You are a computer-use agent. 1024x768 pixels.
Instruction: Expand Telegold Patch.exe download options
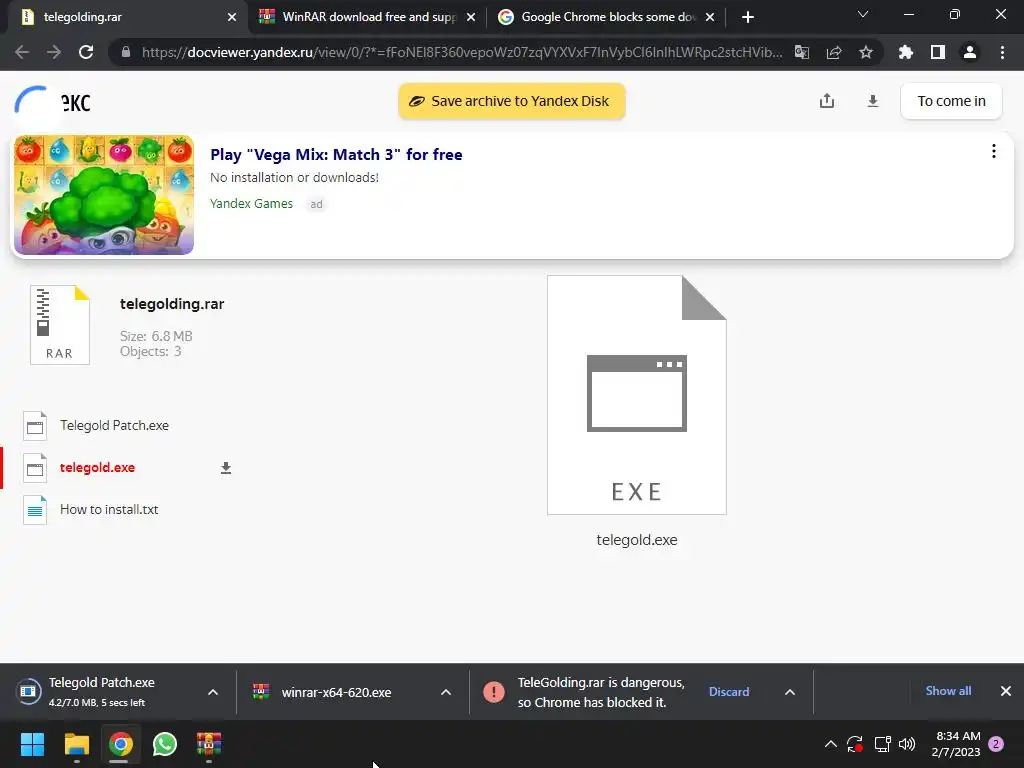click(x=213, y=692)
